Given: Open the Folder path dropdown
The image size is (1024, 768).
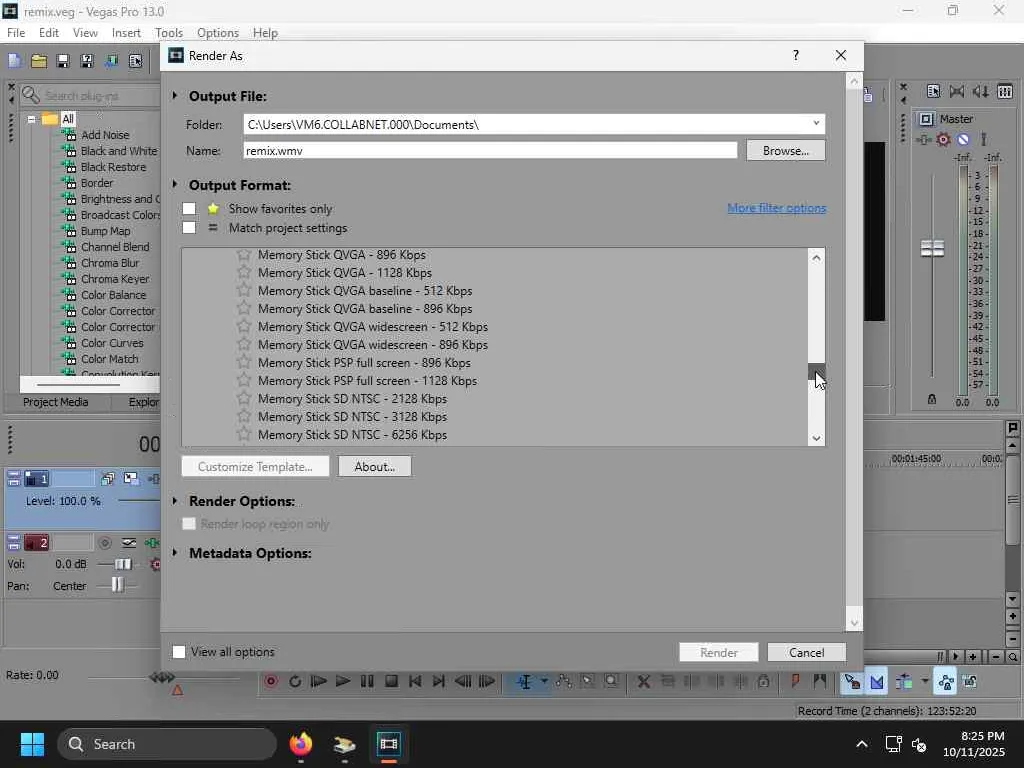Looking at the screenshot, I should (816, 123).
